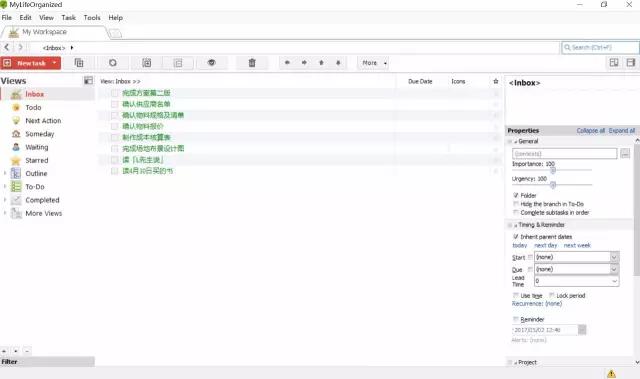This screenshot has height=379, width=640.
Task: Open the File menu
Action: pos(7,18)
